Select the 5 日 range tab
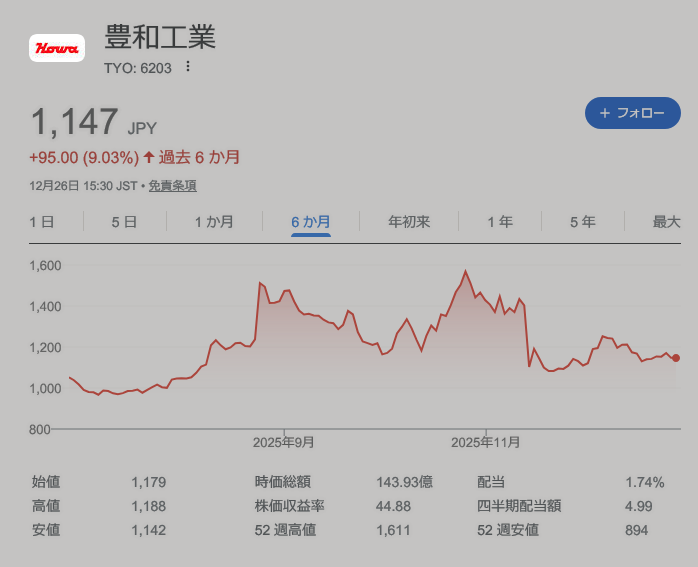 pyautogui.click(x=124, y=222)
